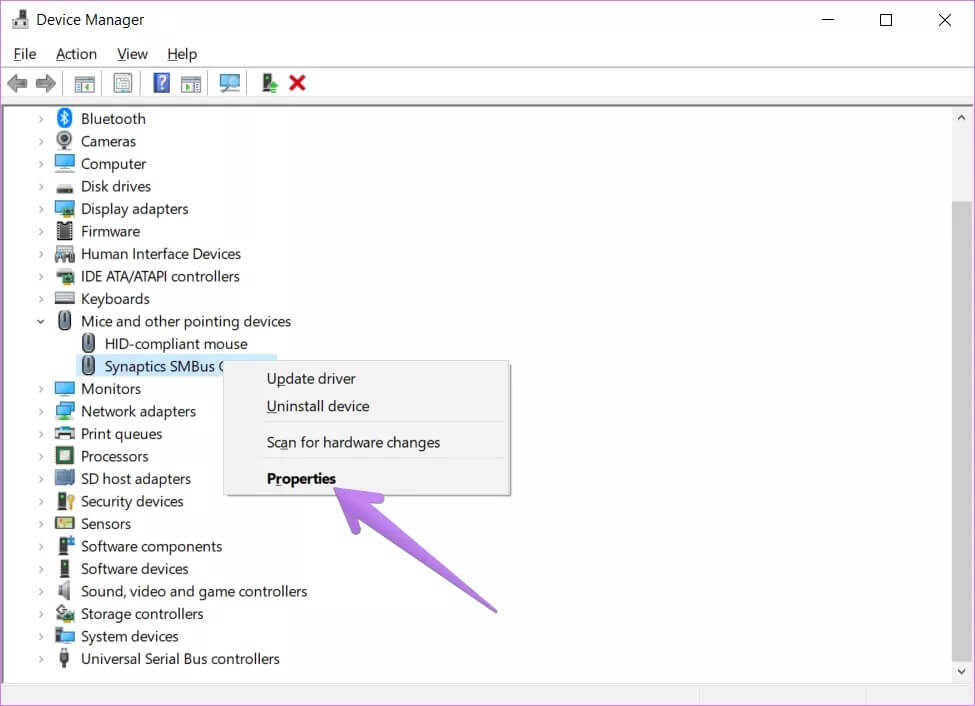Select the Print queues label
The image size is (975, 706).
(x=121, y=434)
